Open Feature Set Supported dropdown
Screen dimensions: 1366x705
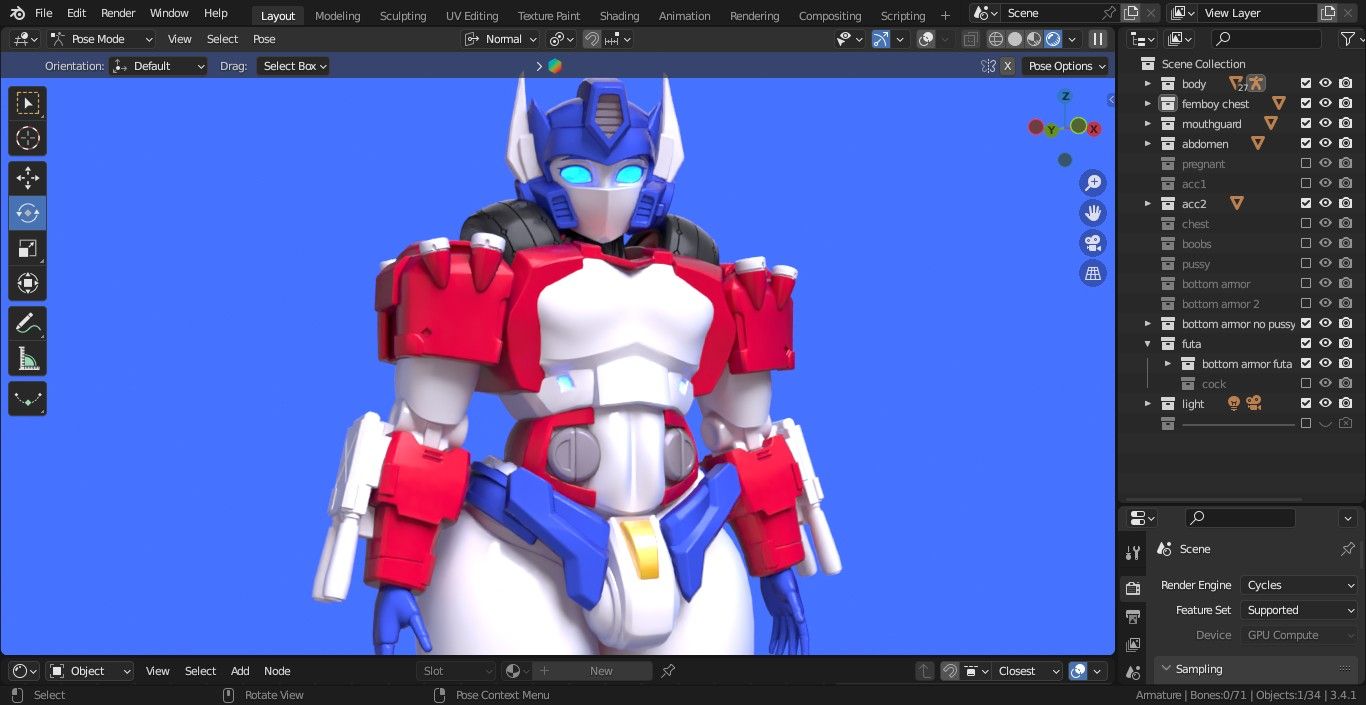[x=1299, y=610]
